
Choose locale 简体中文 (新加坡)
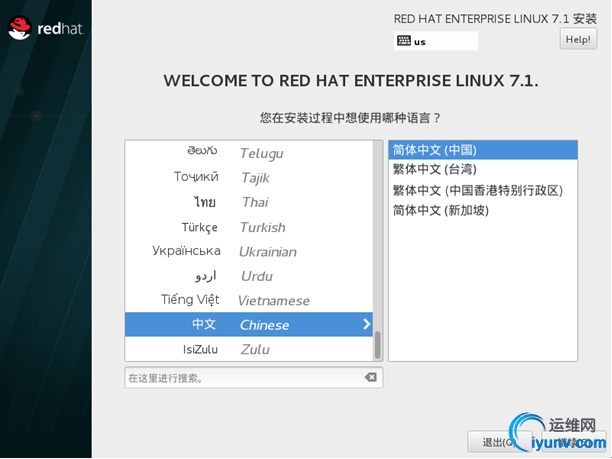pyautogui.click(x=483, y=210)
